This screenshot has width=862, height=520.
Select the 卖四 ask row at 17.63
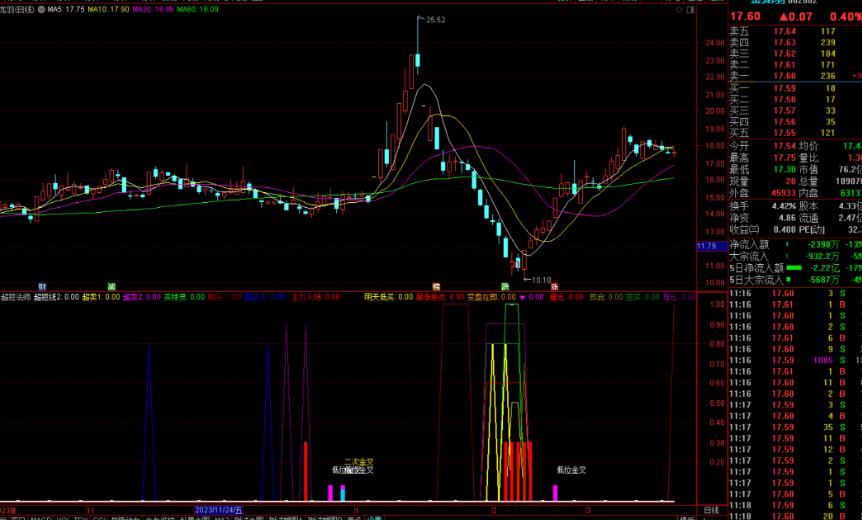pyautogui.click(x=795, y=42)
